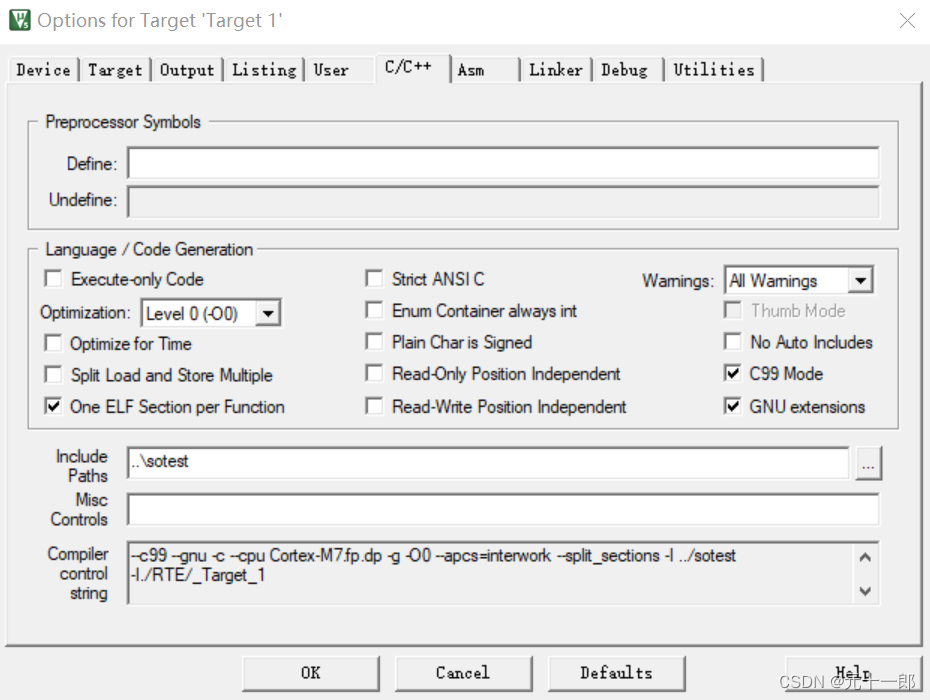This screenshot has width=930, height=700.
Task: Enable Split Load and Store Multiple
Action: pos(53,374)
